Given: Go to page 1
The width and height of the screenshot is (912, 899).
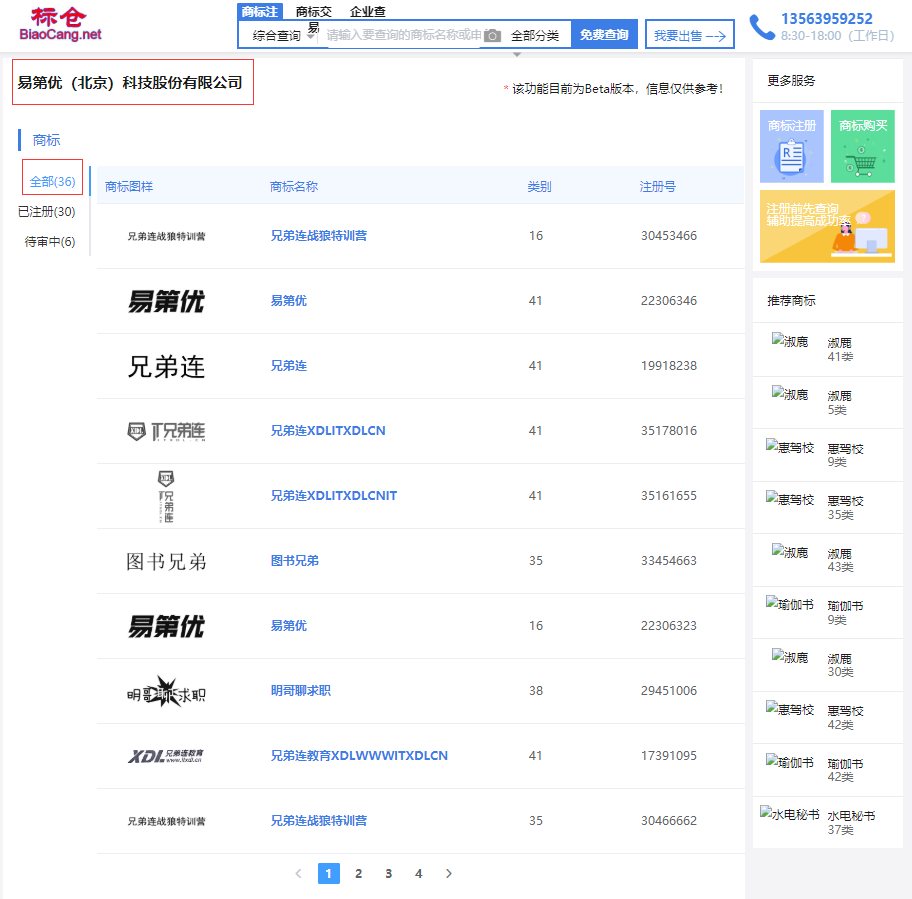Looking at the screenshot, I should [x=329, y=873].
